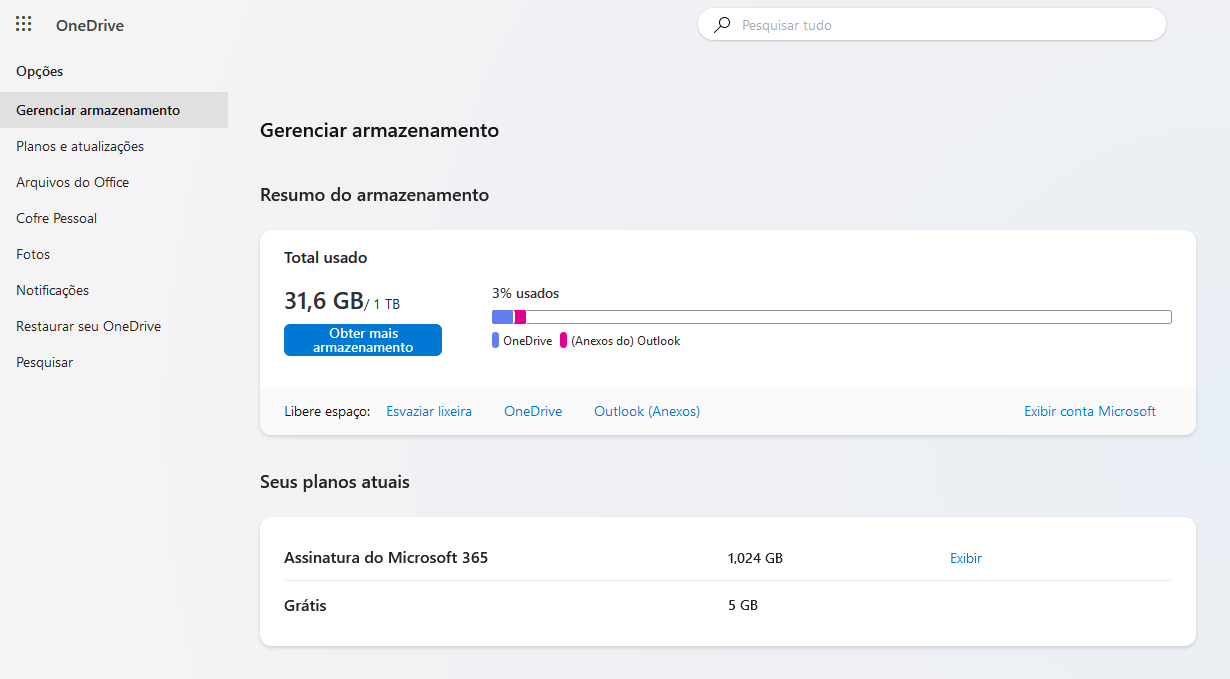Open OneDrive link under Libere espaço

[x=533, y=411]
